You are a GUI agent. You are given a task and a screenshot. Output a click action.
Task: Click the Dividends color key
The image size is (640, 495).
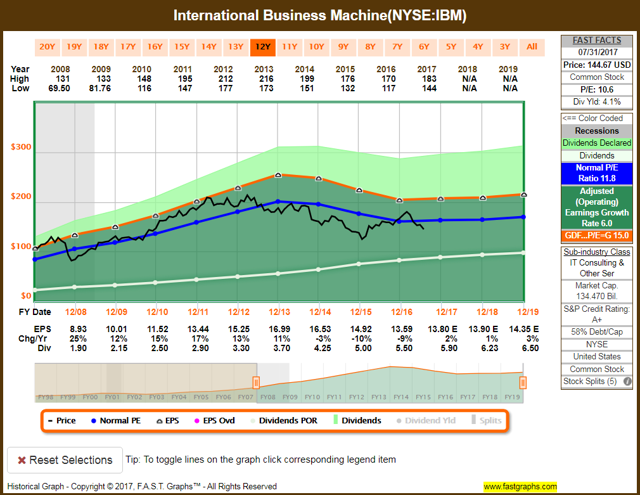pyautogui.click(x=597, y=156)
